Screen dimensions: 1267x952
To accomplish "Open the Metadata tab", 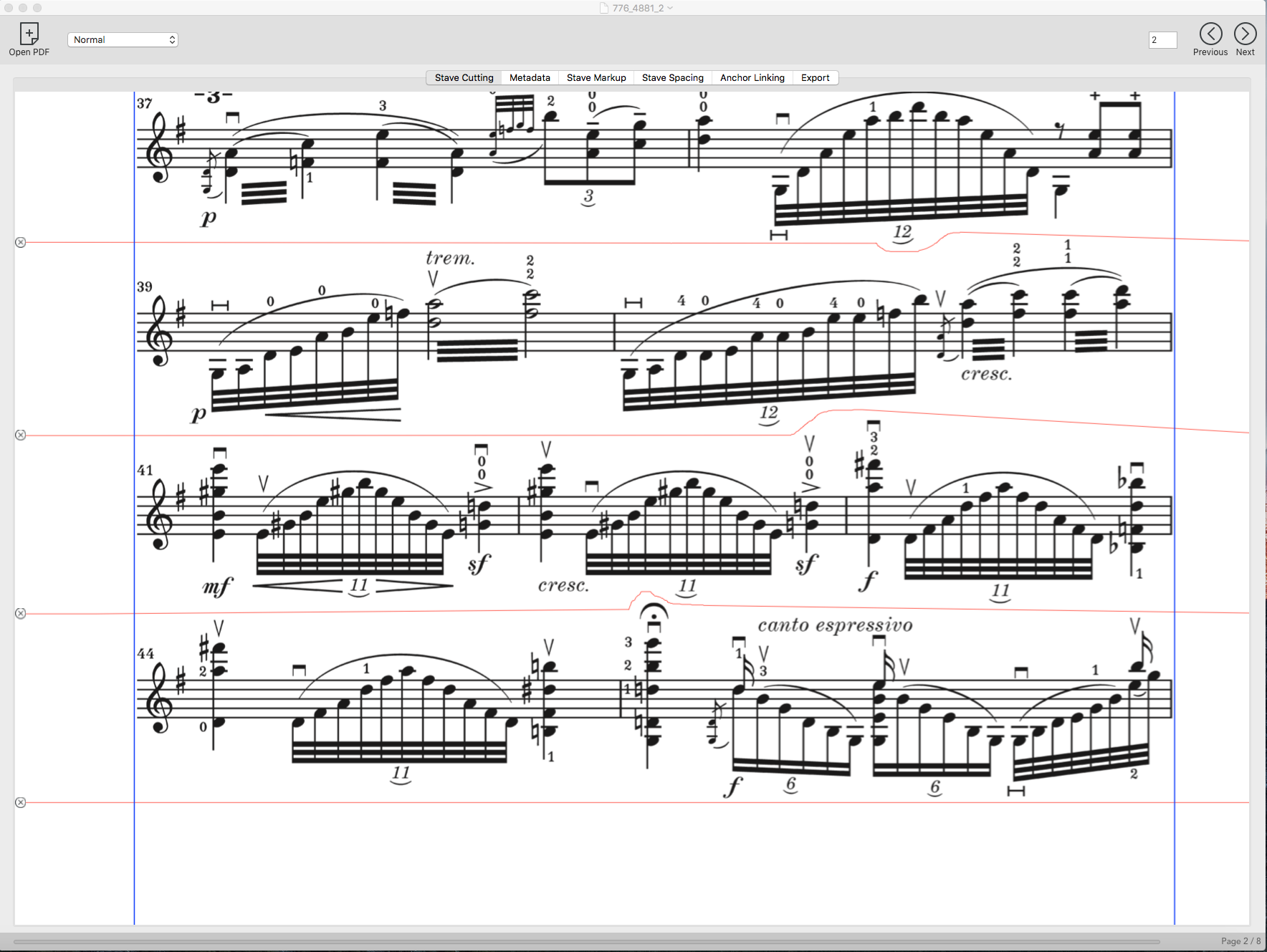I will click(x=530, y=78).
